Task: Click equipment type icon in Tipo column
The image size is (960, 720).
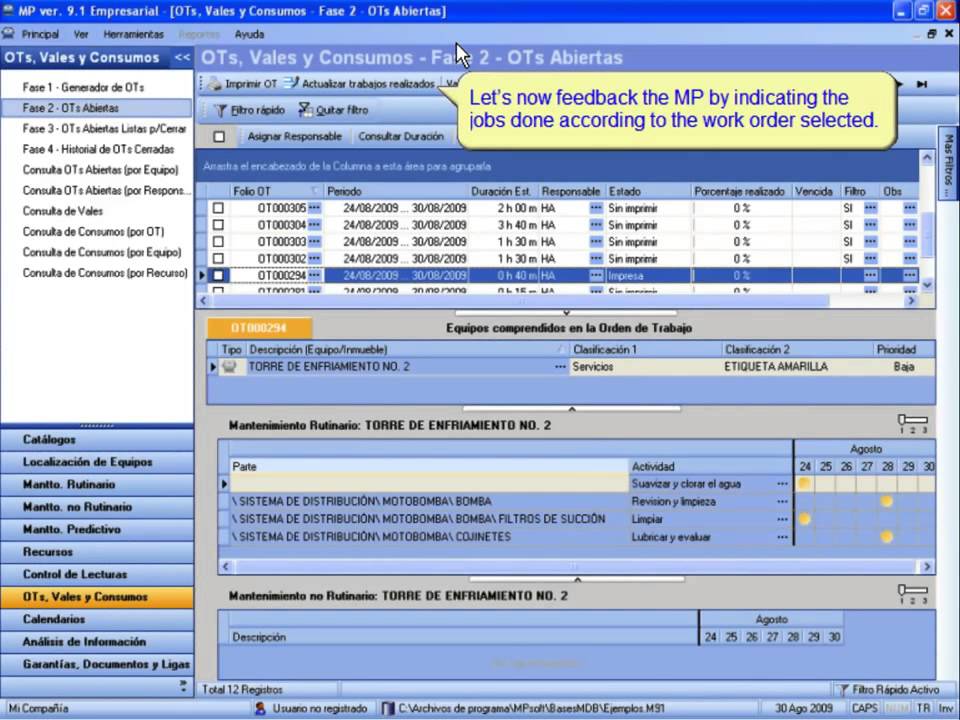Action: point(230,367)
